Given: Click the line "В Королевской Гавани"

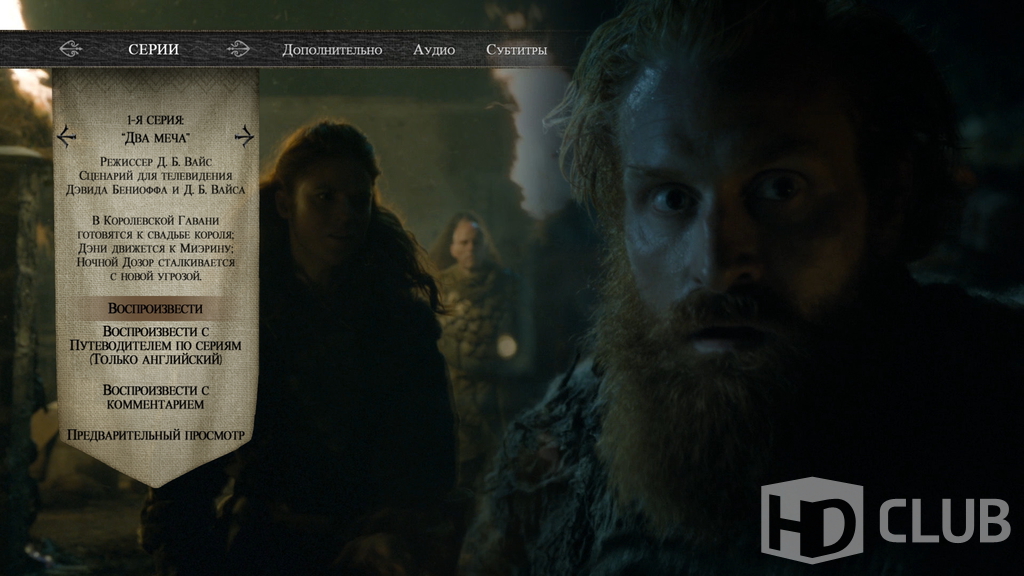Looking at the screenshot, I should 155,221.
